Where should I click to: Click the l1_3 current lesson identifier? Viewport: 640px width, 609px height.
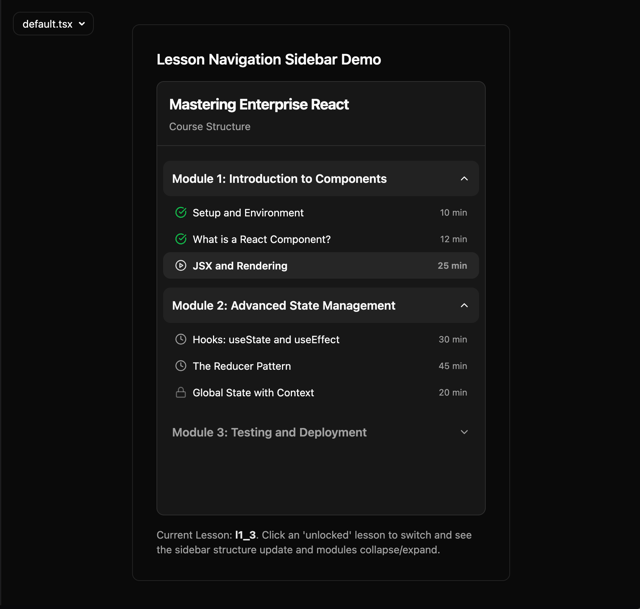(x=245, y=535)
